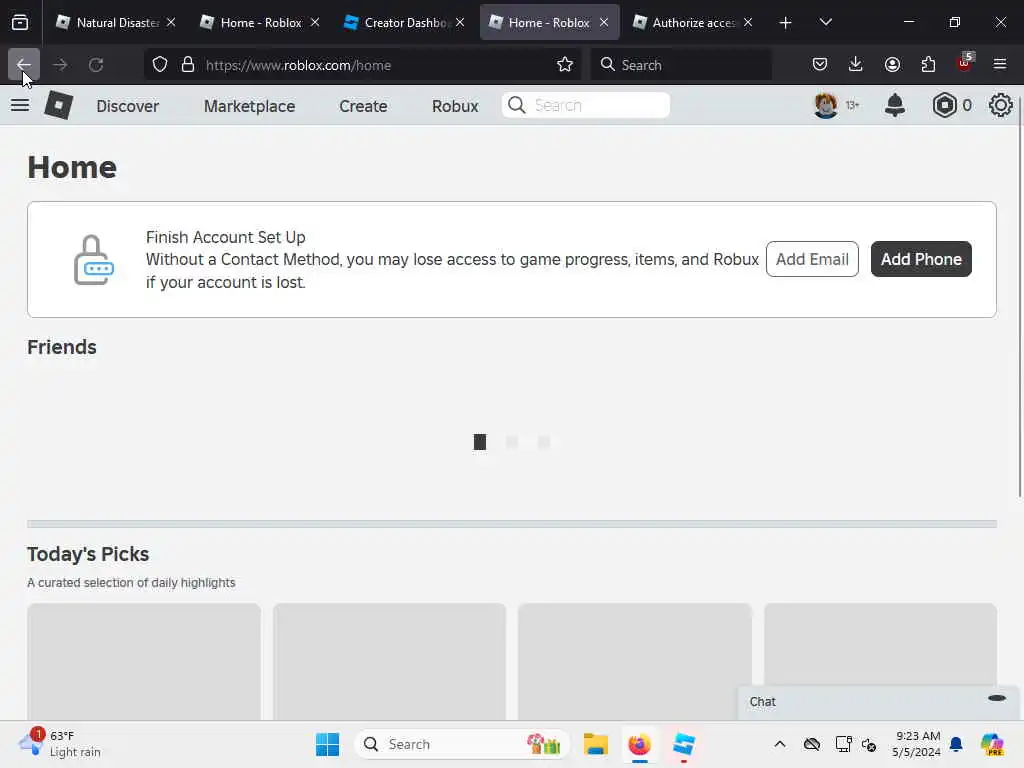The width and height of the screenshot is (1024, 768).
Task: Bookmark this page with the star icon
Action: 565,65
